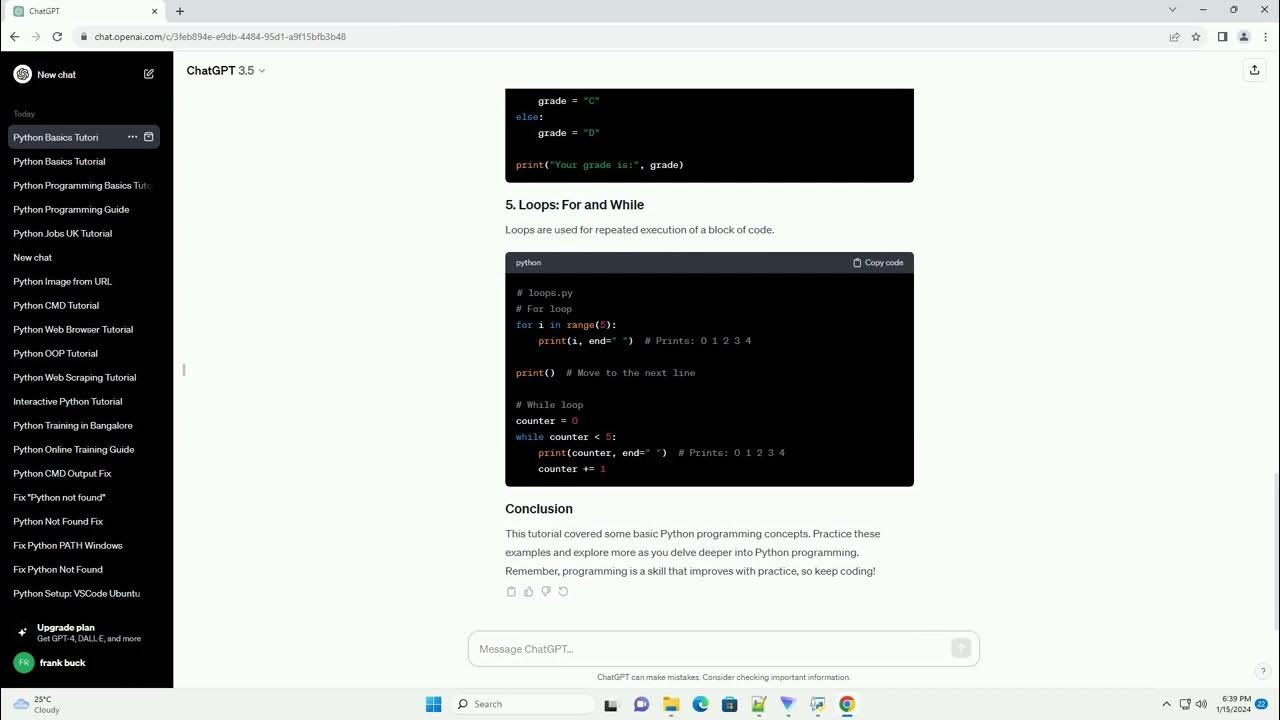Open the Interactive Python Tutorial chat

[86, 401]
